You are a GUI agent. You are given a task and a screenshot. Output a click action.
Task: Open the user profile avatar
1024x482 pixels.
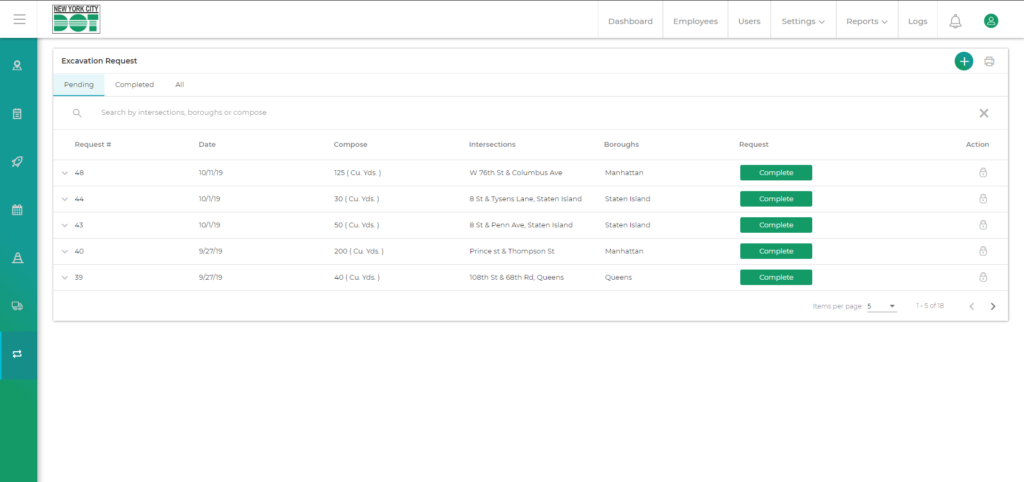(990, 21)
